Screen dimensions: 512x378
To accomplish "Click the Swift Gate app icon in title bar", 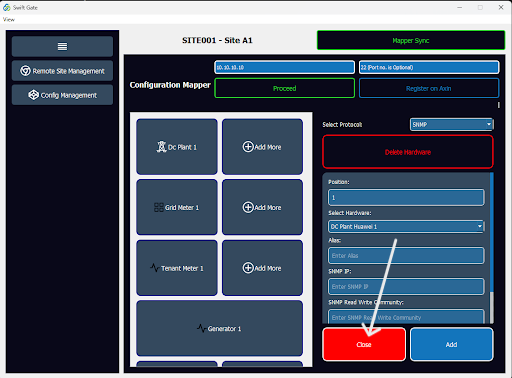I will (7, 7).
